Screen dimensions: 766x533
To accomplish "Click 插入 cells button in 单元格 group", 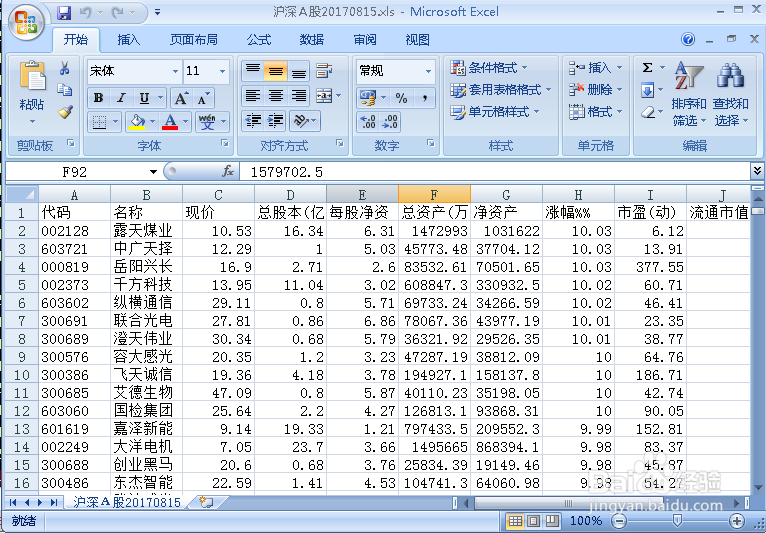I will (x=596, y=67).
